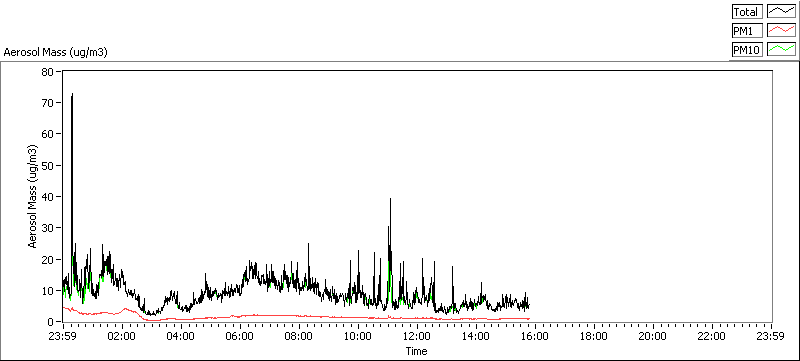Viewport: 800px width, 361px height.
Task: Click the 02:00 time tick label
Action: tap(121, 336)
